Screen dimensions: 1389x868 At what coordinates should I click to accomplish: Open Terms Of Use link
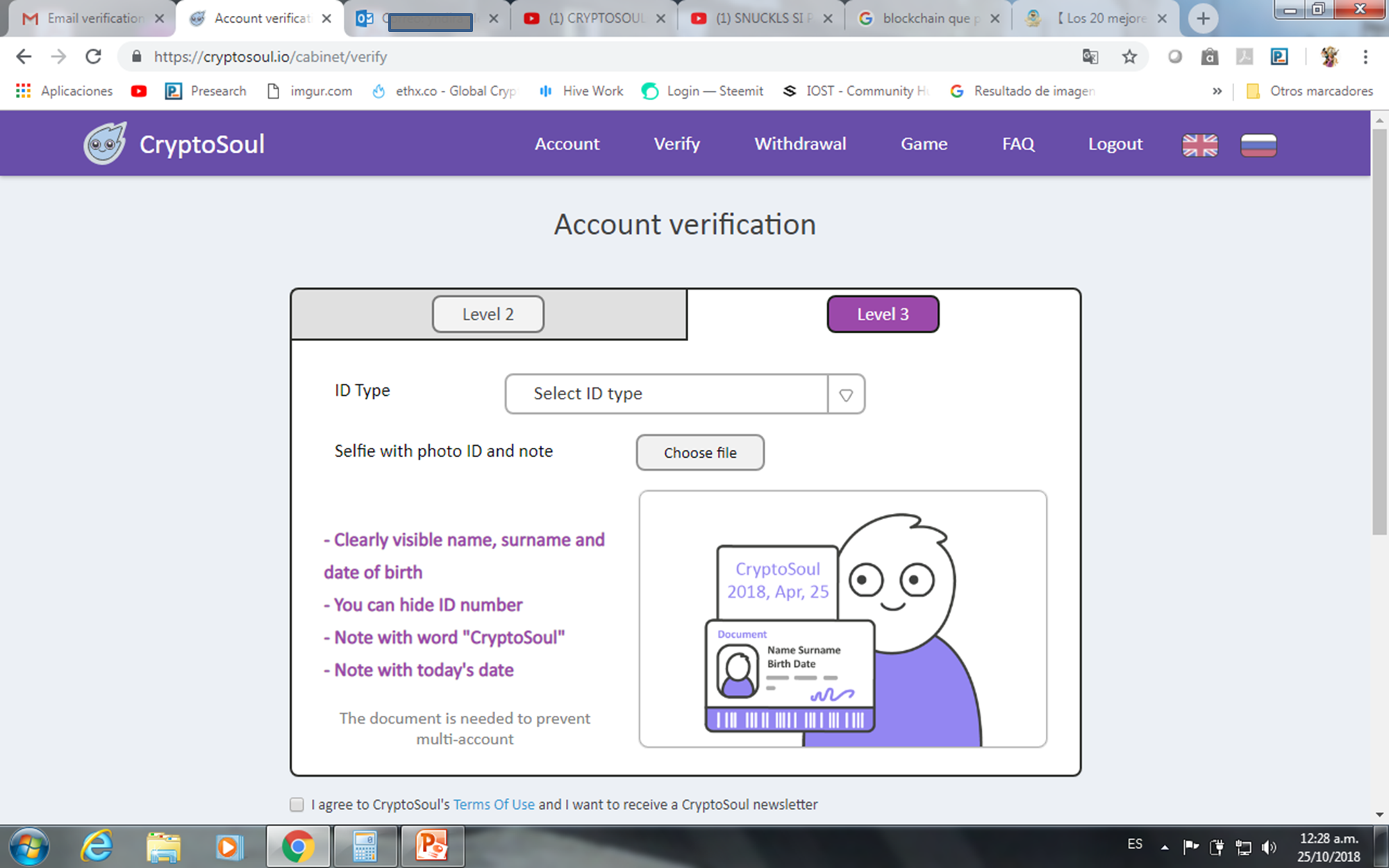pyautogui.click(x=494, y=804)
